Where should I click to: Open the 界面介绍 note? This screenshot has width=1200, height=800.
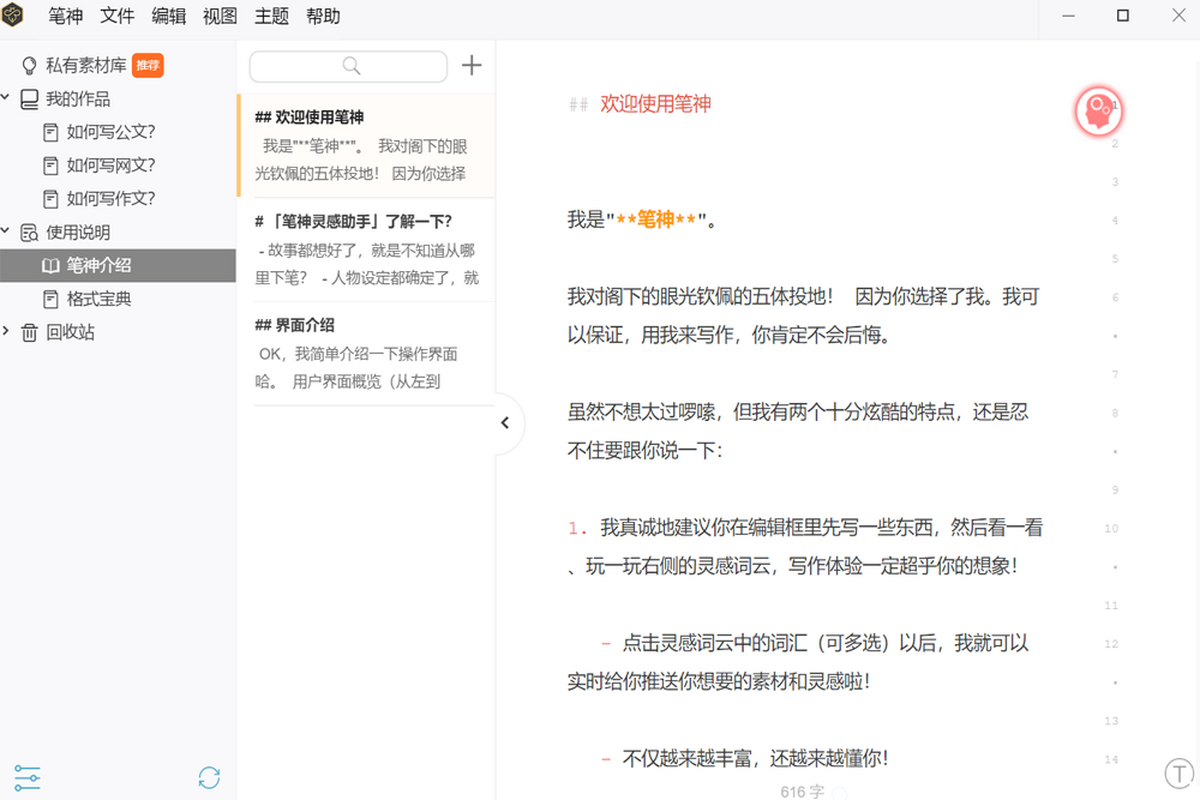[x=365, y=353]
